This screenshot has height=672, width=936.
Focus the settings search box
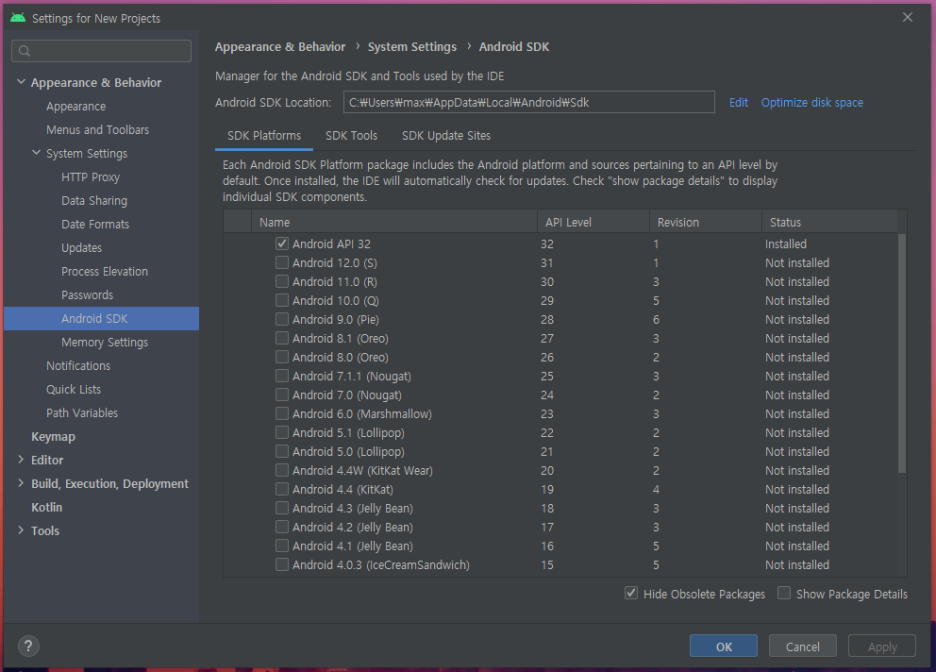click(x=101, y=51)
